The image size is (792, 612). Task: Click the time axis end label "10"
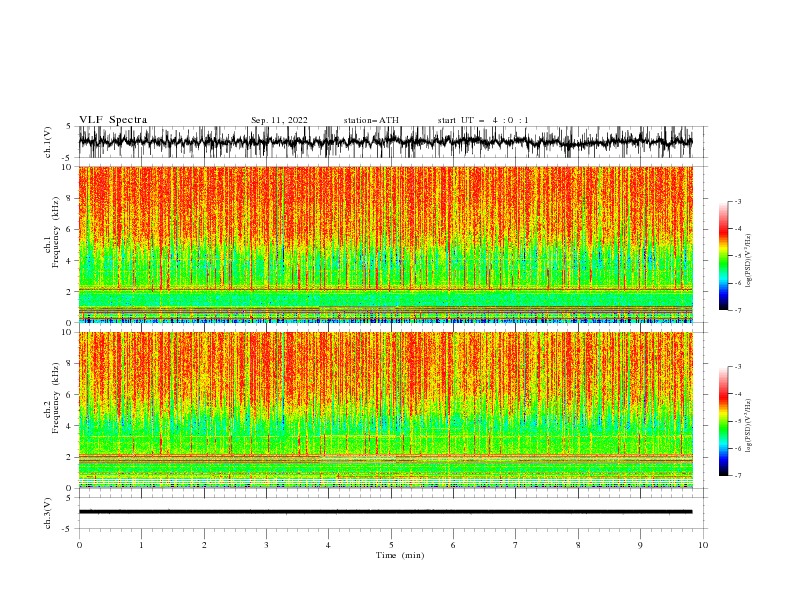click(703, 545)
